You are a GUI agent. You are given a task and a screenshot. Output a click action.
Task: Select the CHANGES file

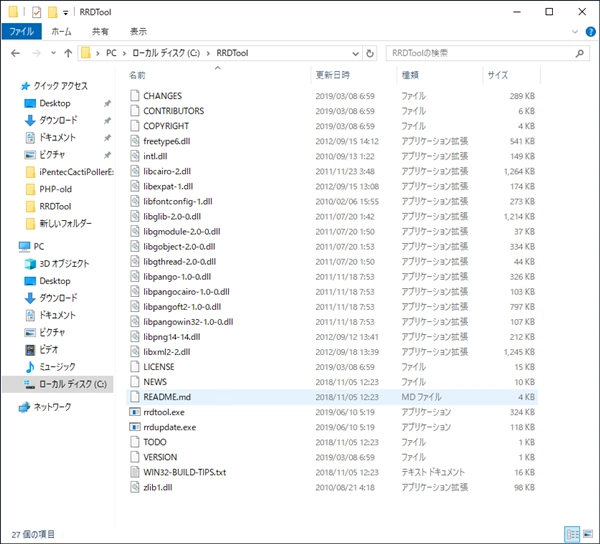pyautogui.click(x=162, y=96)
